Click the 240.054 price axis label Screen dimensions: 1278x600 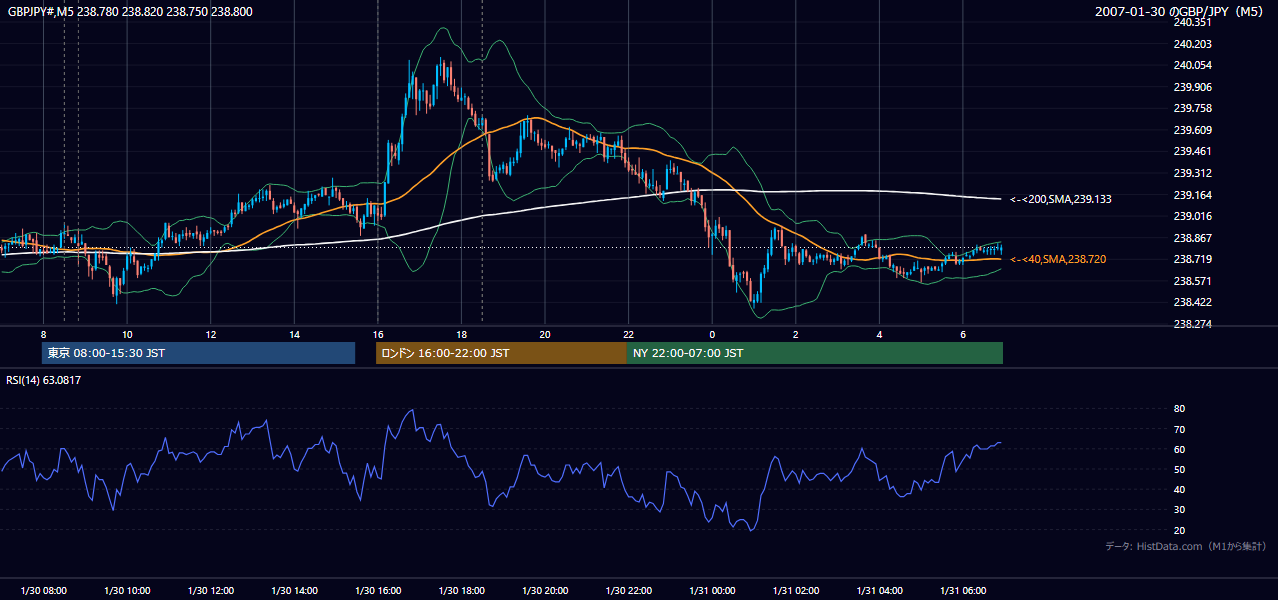(x=1194, y=65)
